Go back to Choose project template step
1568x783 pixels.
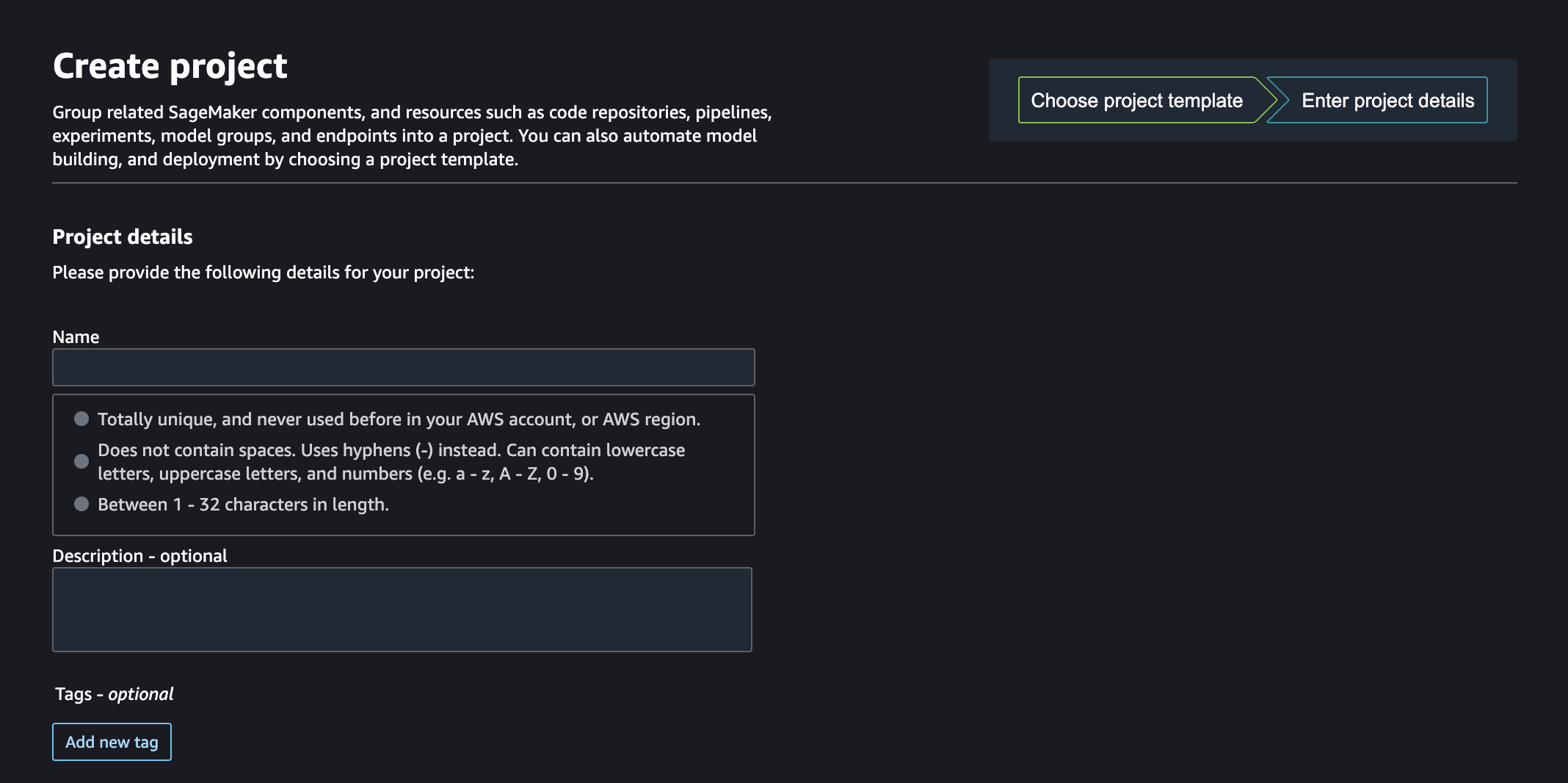click(x=1136, y=100)
